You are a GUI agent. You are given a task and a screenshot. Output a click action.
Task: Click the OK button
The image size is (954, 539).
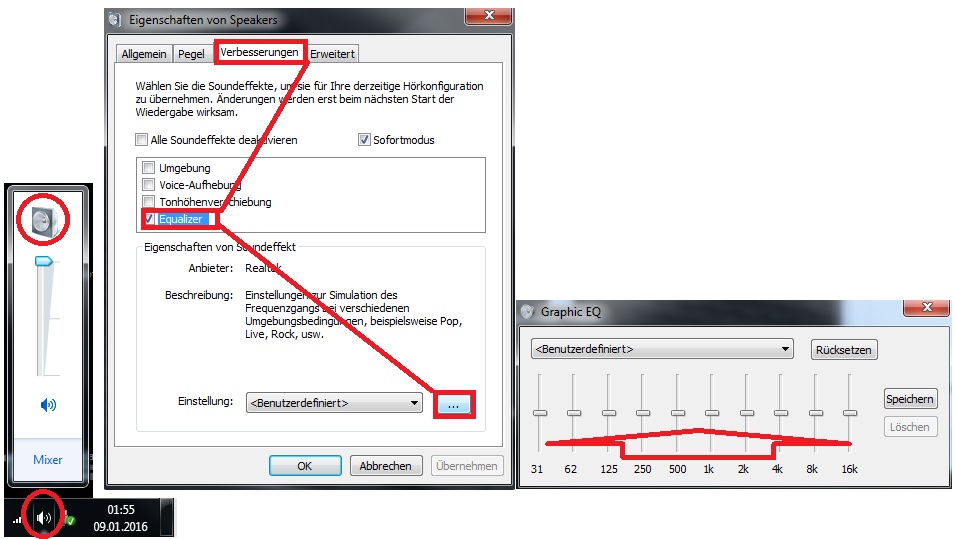(x=305, y=466)
